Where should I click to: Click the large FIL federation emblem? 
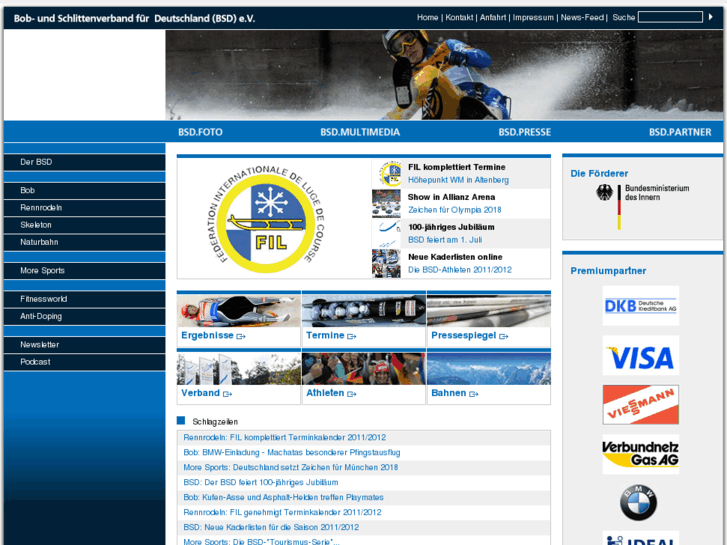coord(266,220)
